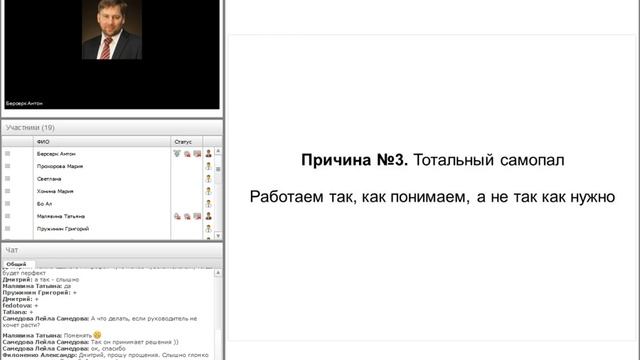The width and height of the screenshot is (640, 360).
Task: Tick the checkbox next to Хонина Мария
Action: (x=7, y=191)
